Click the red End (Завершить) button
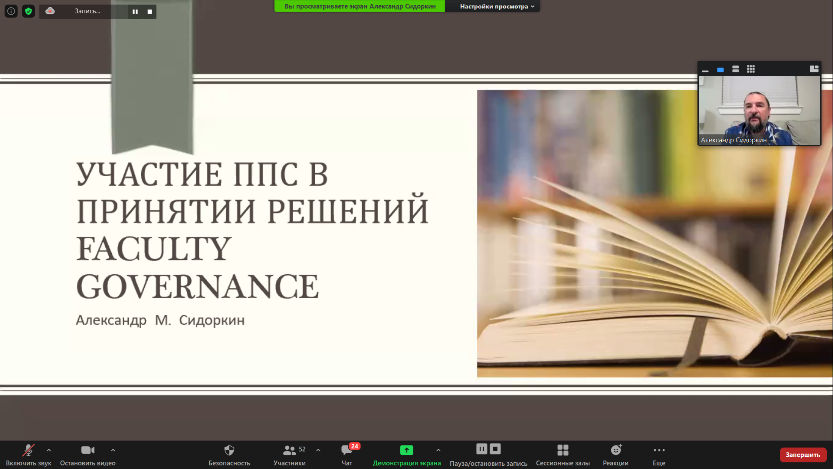The height and width of the screenshot is (469, 833). (x=803, y=454)
